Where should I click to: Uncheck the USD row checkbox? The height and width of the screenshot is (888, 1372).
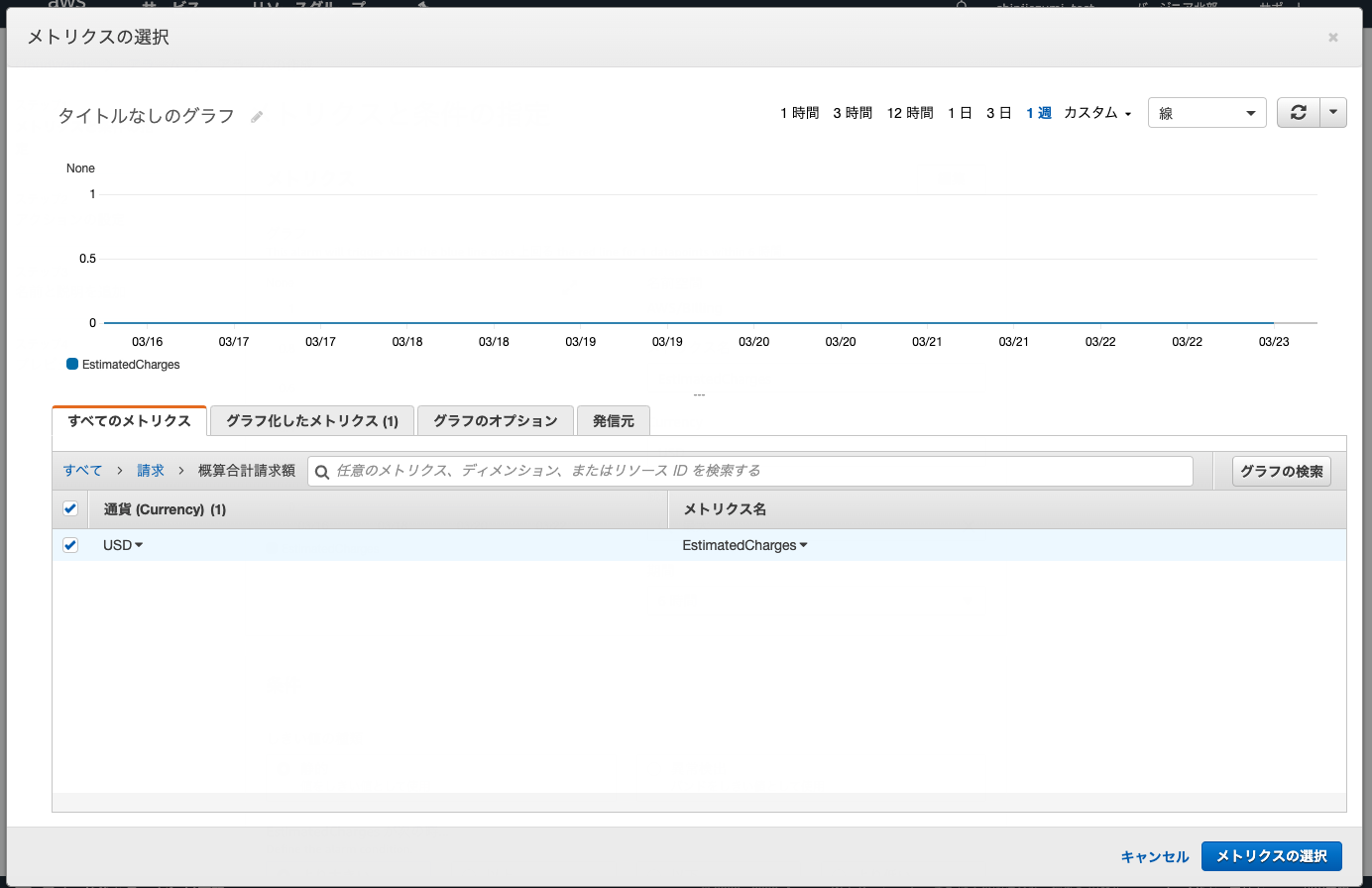[x=70, y=545]
